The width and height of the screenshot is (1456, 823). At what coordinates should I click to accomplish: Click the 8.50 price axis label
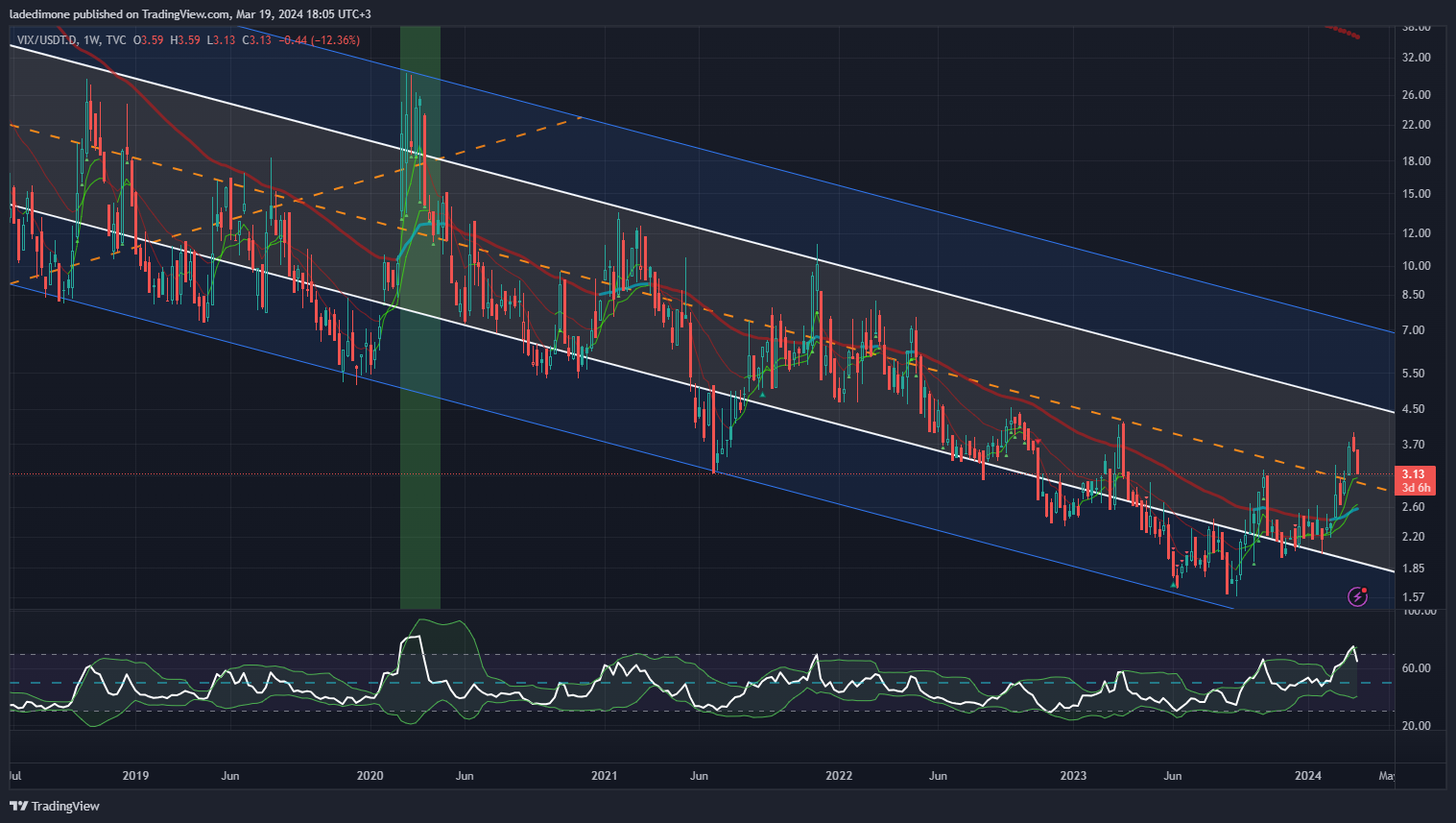click(1414, 295)
